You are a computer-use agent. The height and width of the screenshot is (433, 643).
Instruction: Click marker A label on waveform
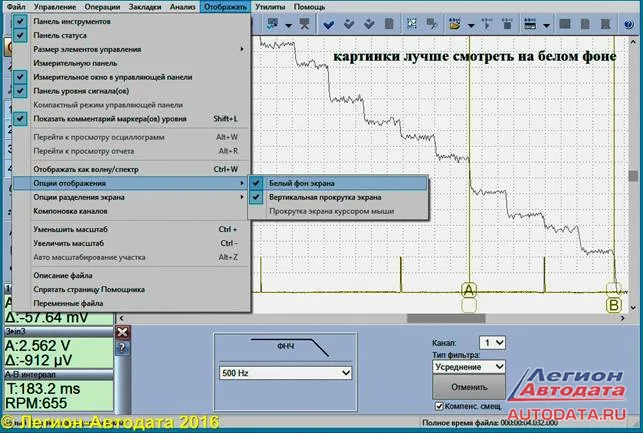(469, 290)
